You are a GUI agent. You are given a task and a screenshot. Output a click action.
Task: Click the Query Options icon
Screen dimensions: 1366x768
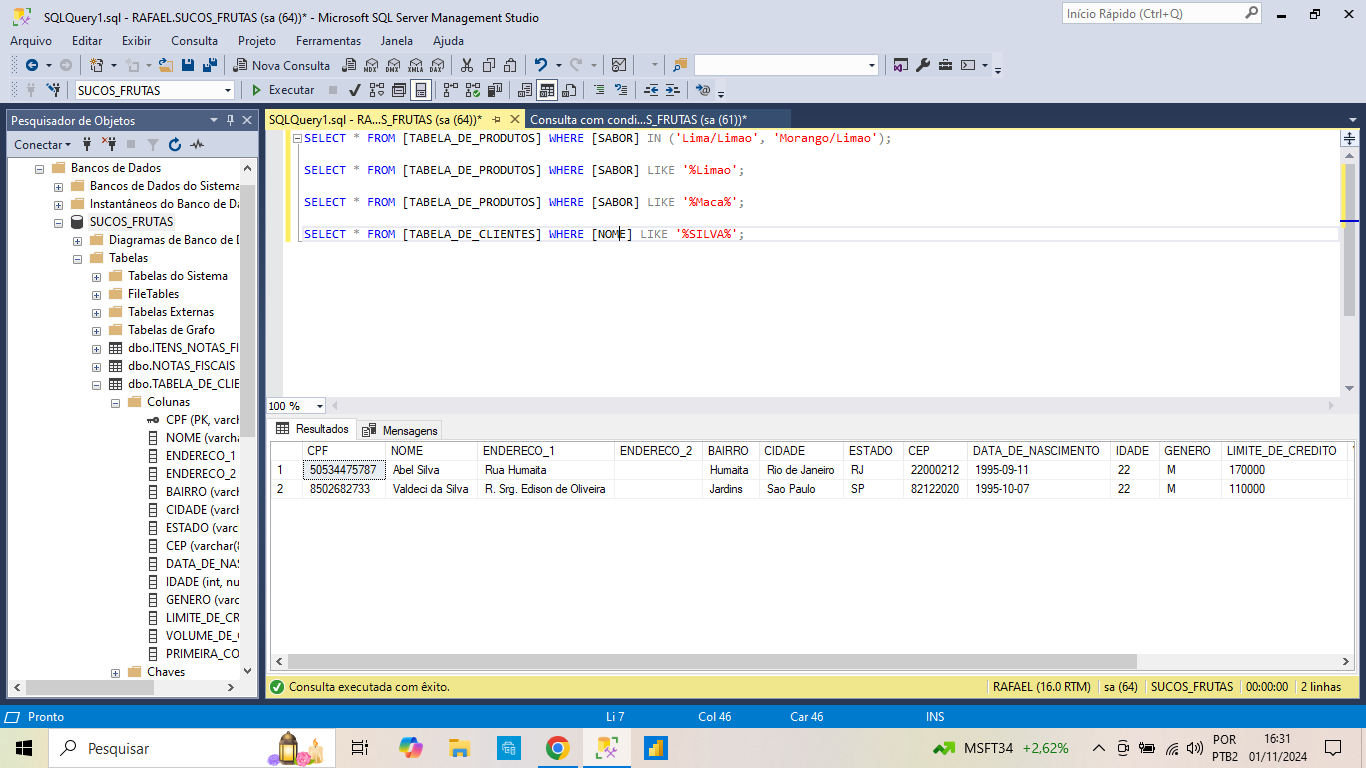pos(399,90)
